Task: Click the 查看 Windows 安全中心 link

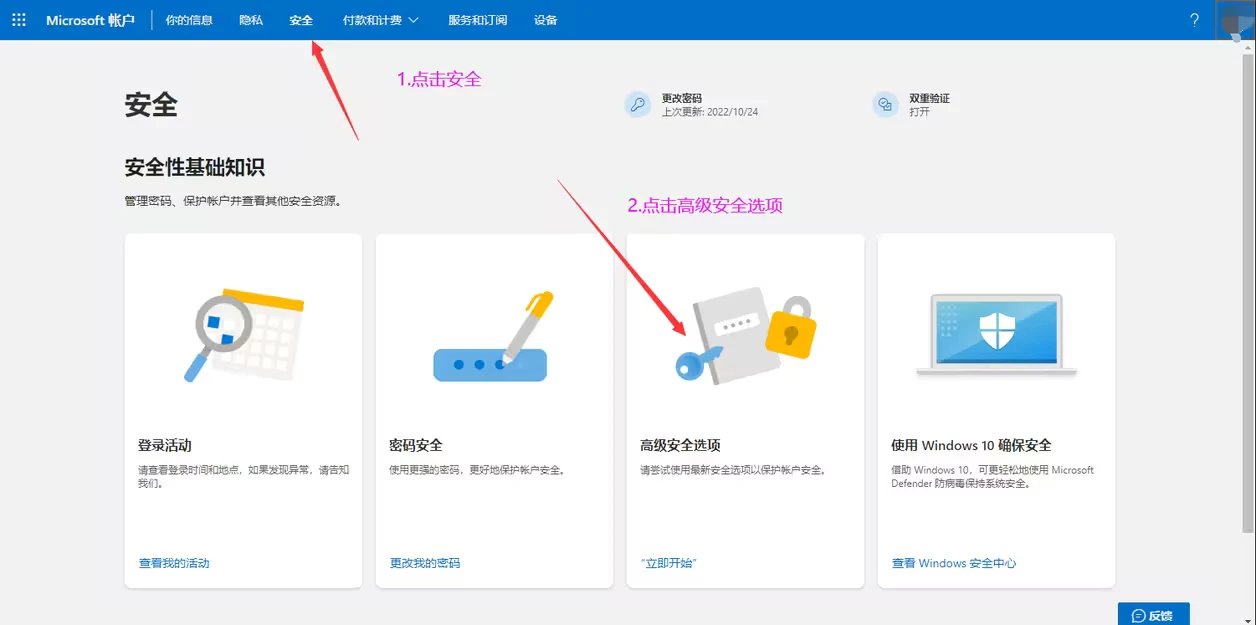Action: pyautogui.click(x=954, y=563)
